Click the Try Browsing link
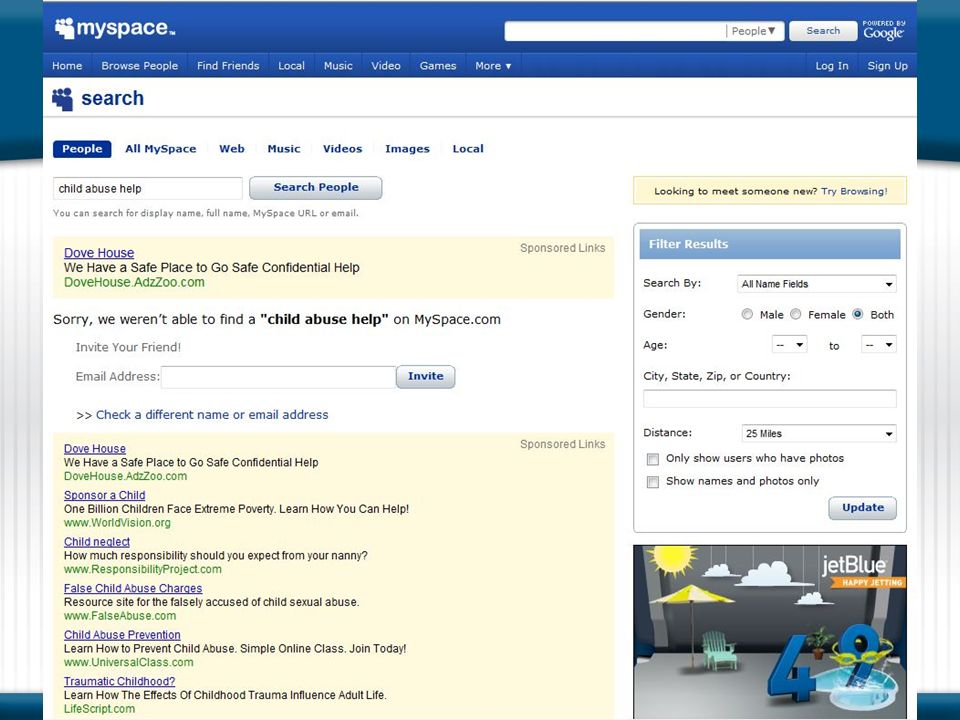The image size is (960, 720). pyautogui.click(x=854, y=191)
